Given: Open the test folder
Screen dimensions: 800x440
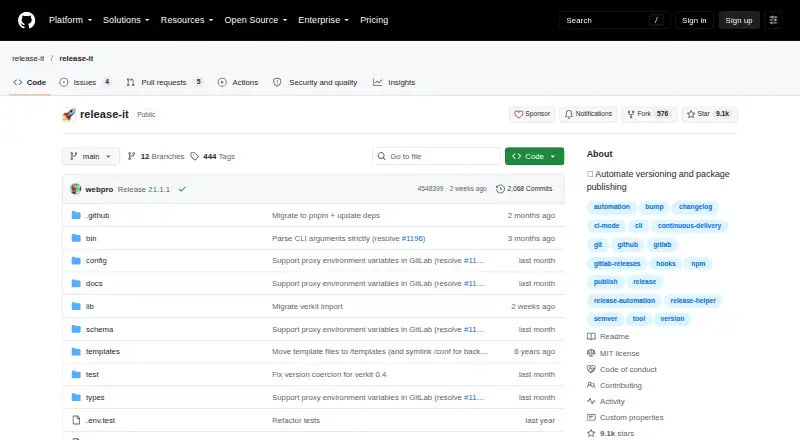Looking at the screenshot, I should pyautogui.click(x=92, y=374).
